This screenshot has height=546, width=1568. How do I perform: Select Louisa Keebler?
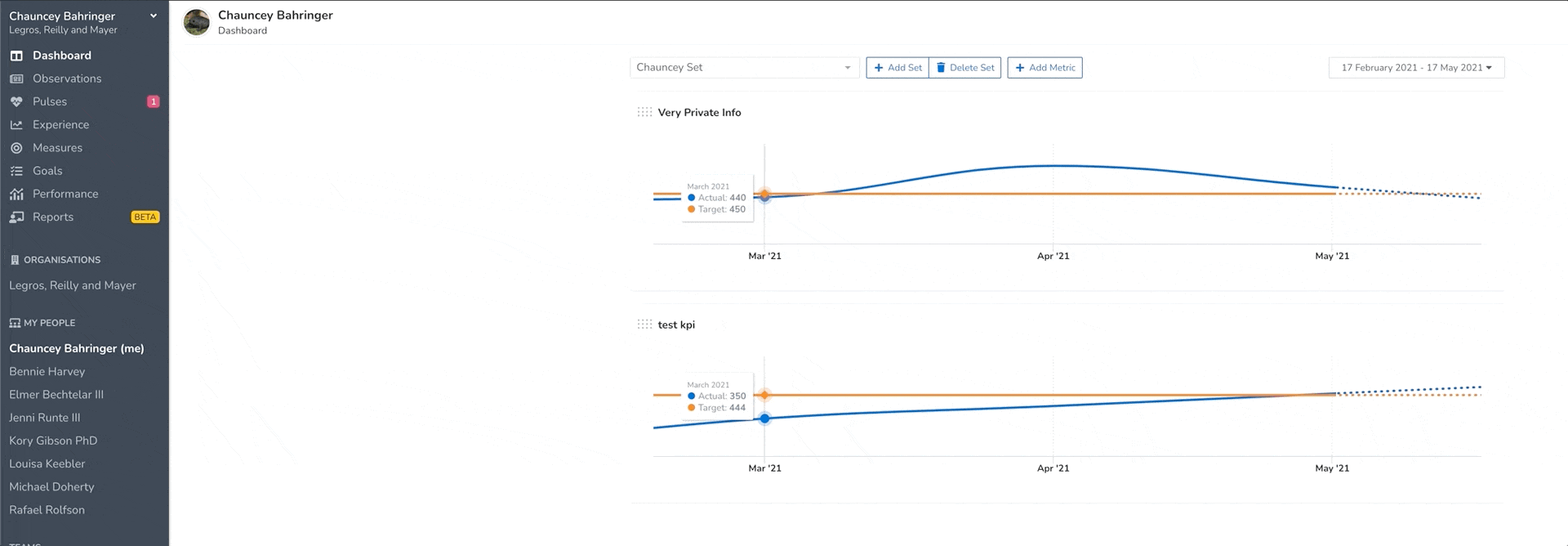pos(47,463)
